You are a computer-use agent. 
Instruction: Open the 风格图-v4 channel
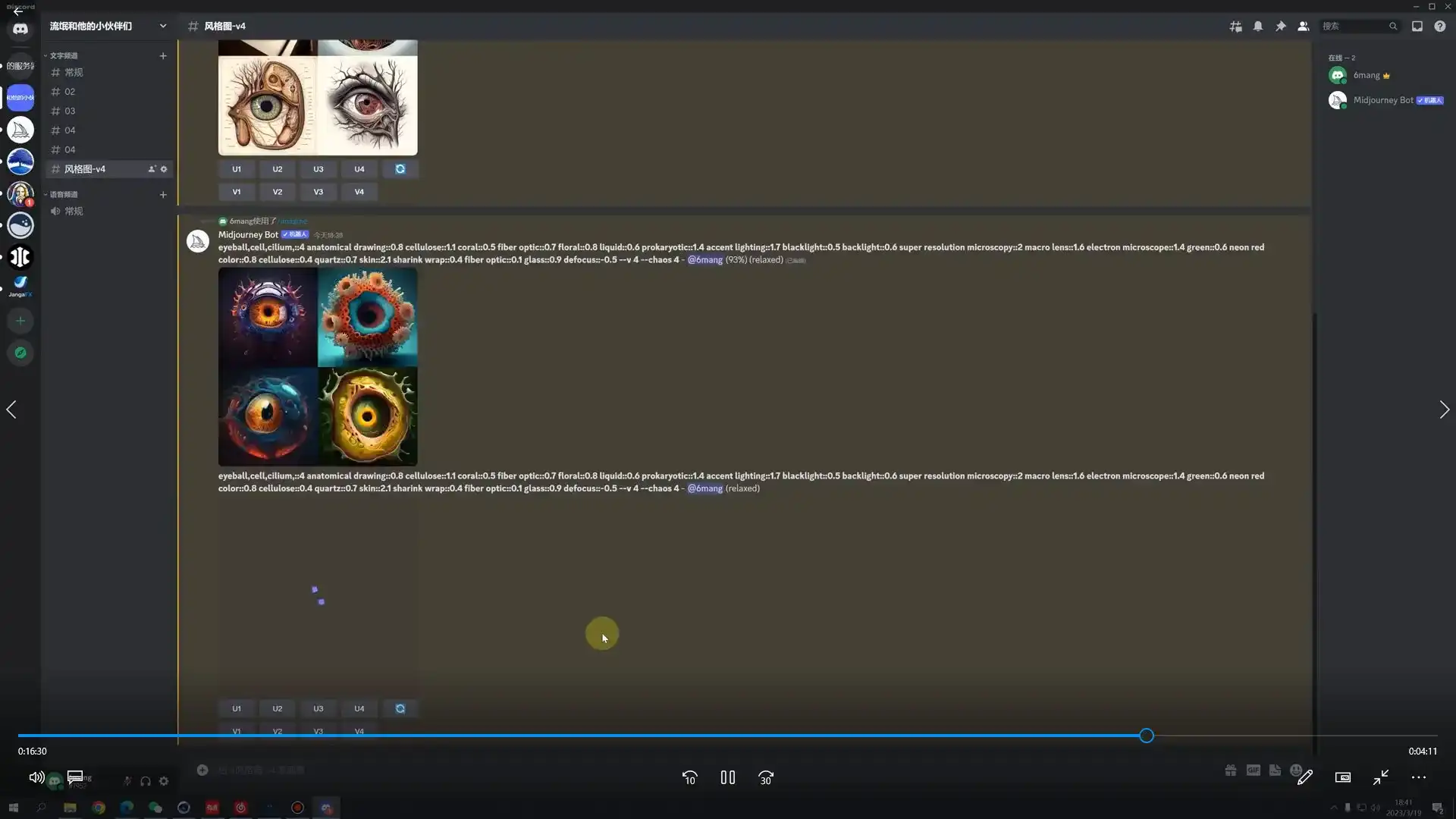85,169
